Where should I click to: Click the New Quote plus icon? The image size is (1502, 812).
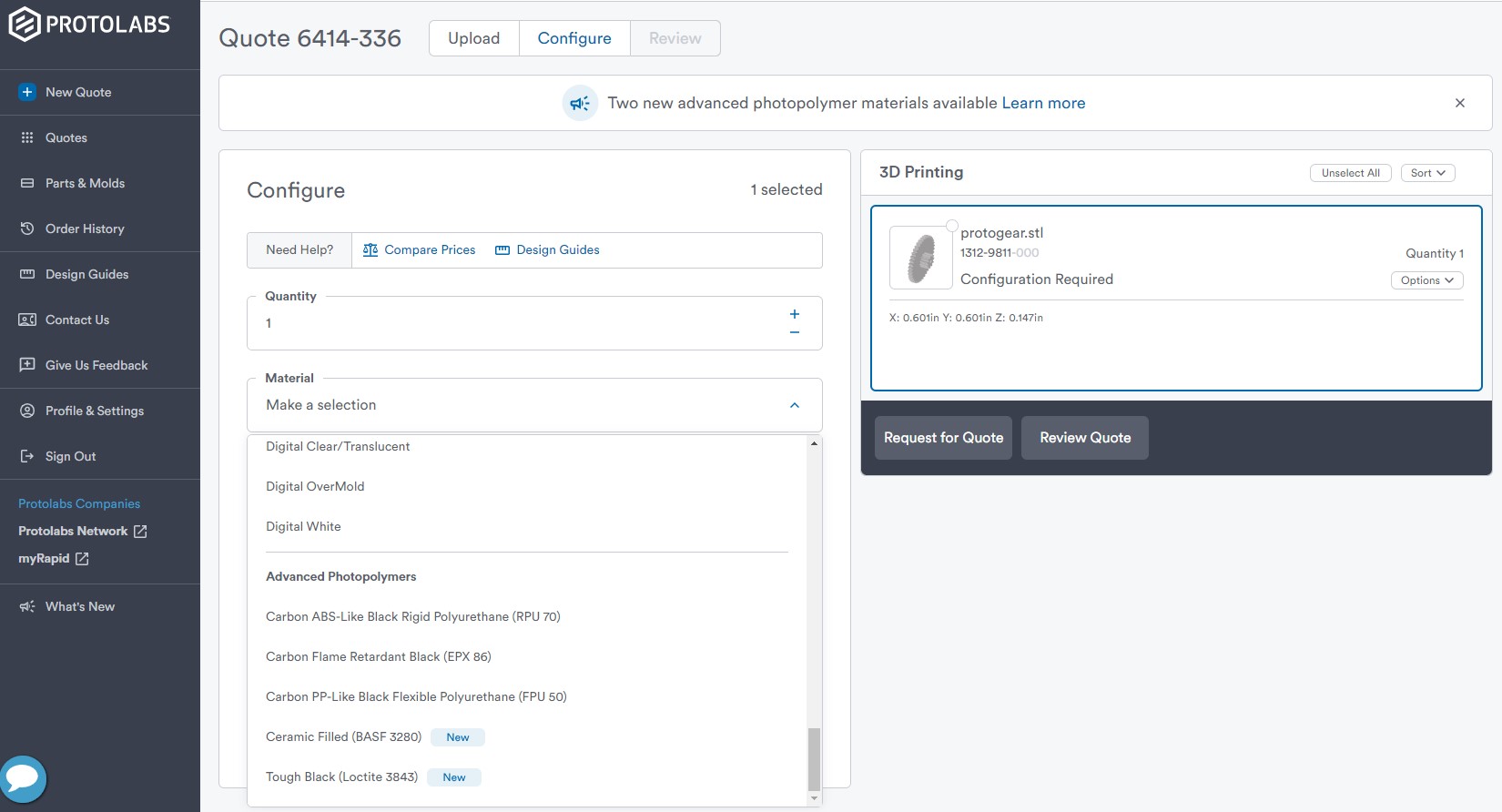tap(27, 92)
